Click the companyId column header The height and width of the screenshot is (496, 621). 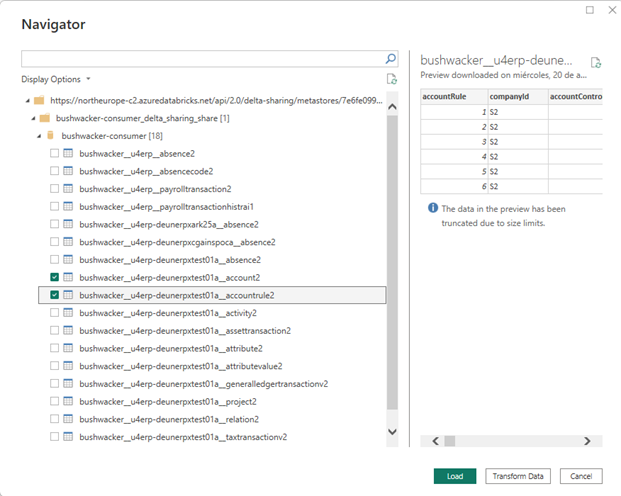click(x=518, y=96)
